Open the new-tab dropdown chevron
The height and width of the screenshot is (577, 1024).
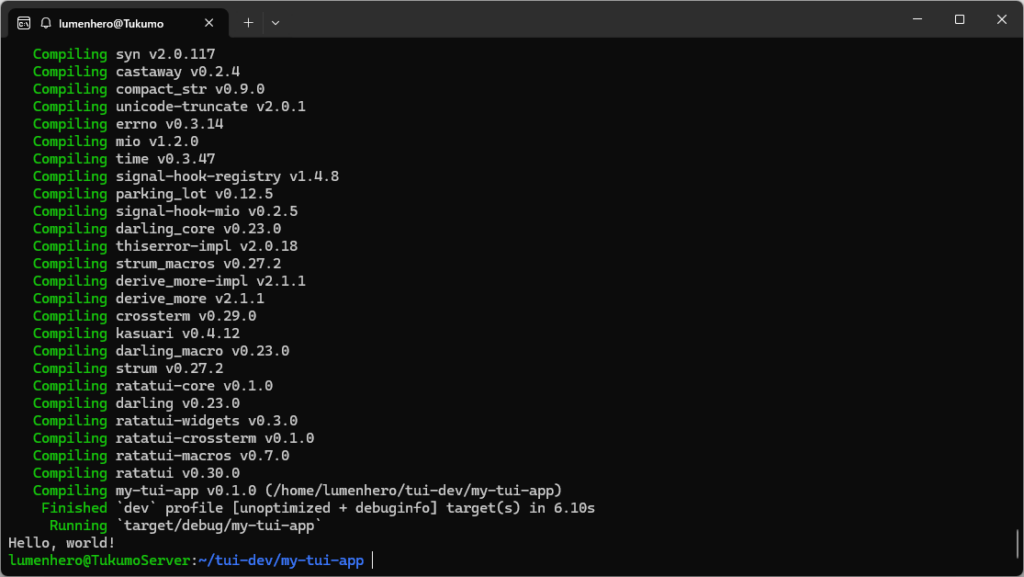tap(275, 21)
